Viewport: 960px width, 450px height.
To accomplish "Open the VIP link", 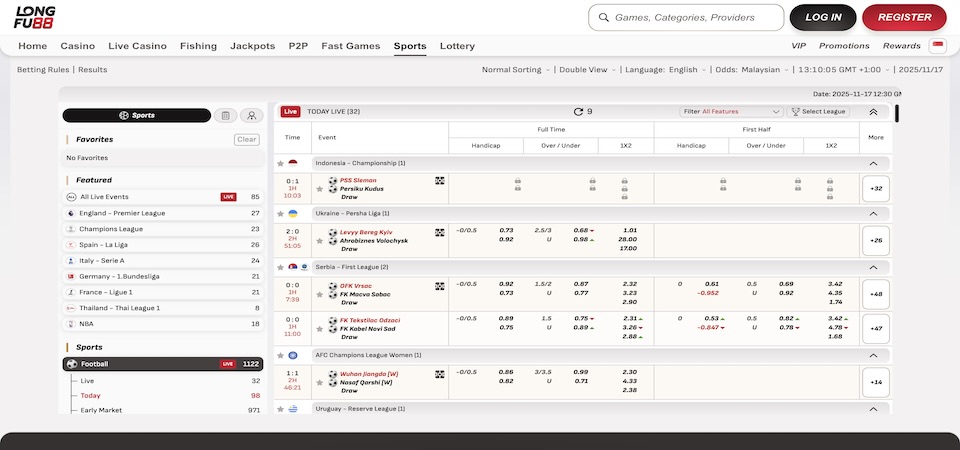I will coord(798,46).
